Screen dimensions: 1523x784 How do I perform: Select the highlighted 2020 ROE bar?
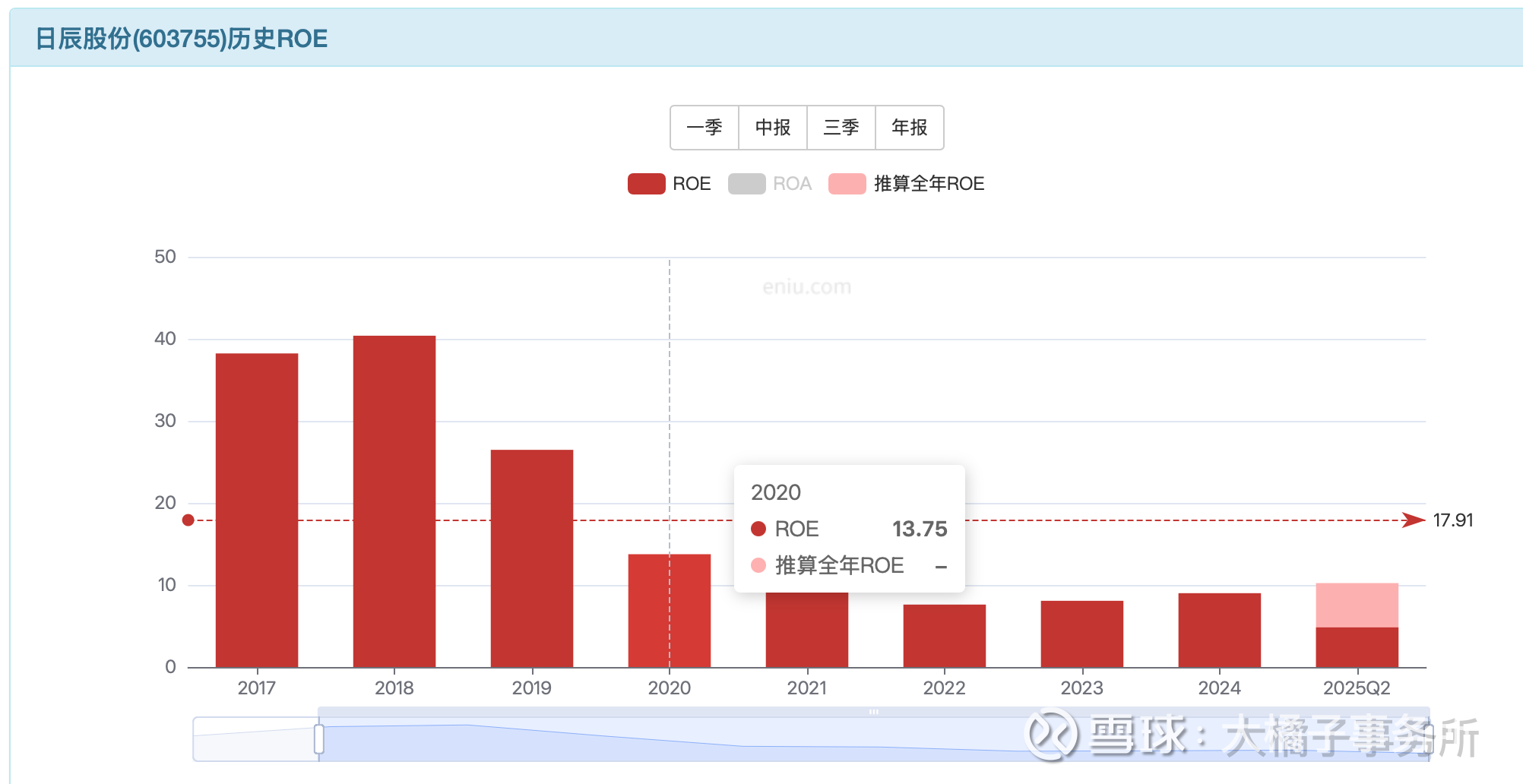click(x=670, y=611)
